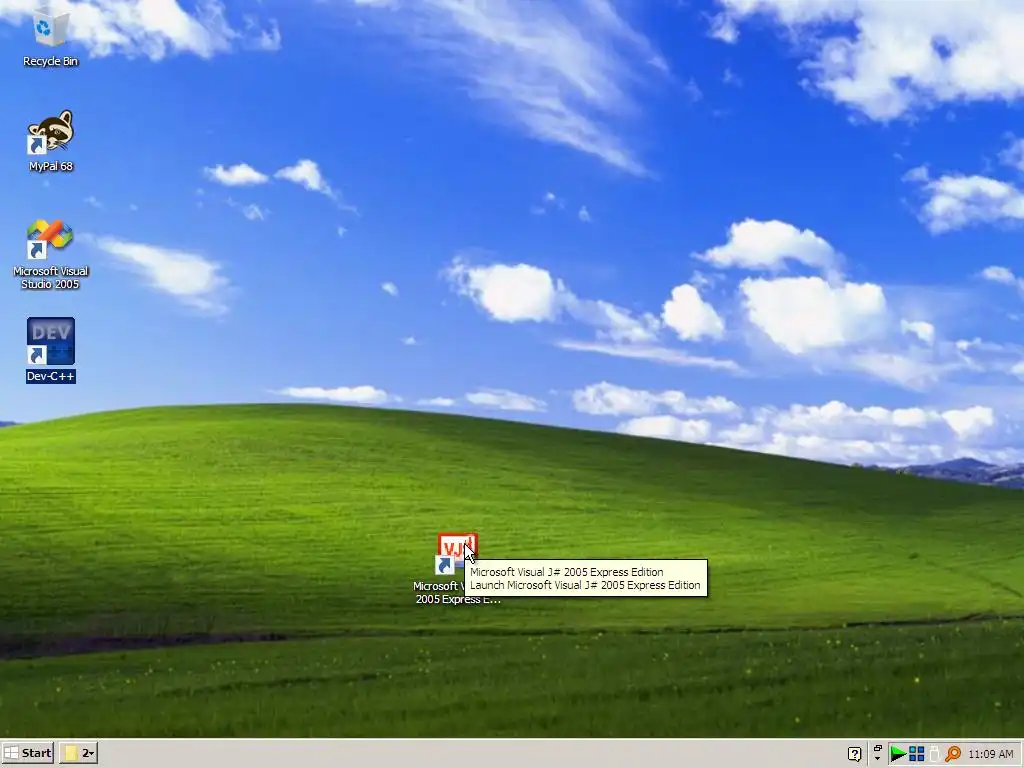Open the Start menu
This screenshot has height=768, width=1024.
tap(27, 753)
